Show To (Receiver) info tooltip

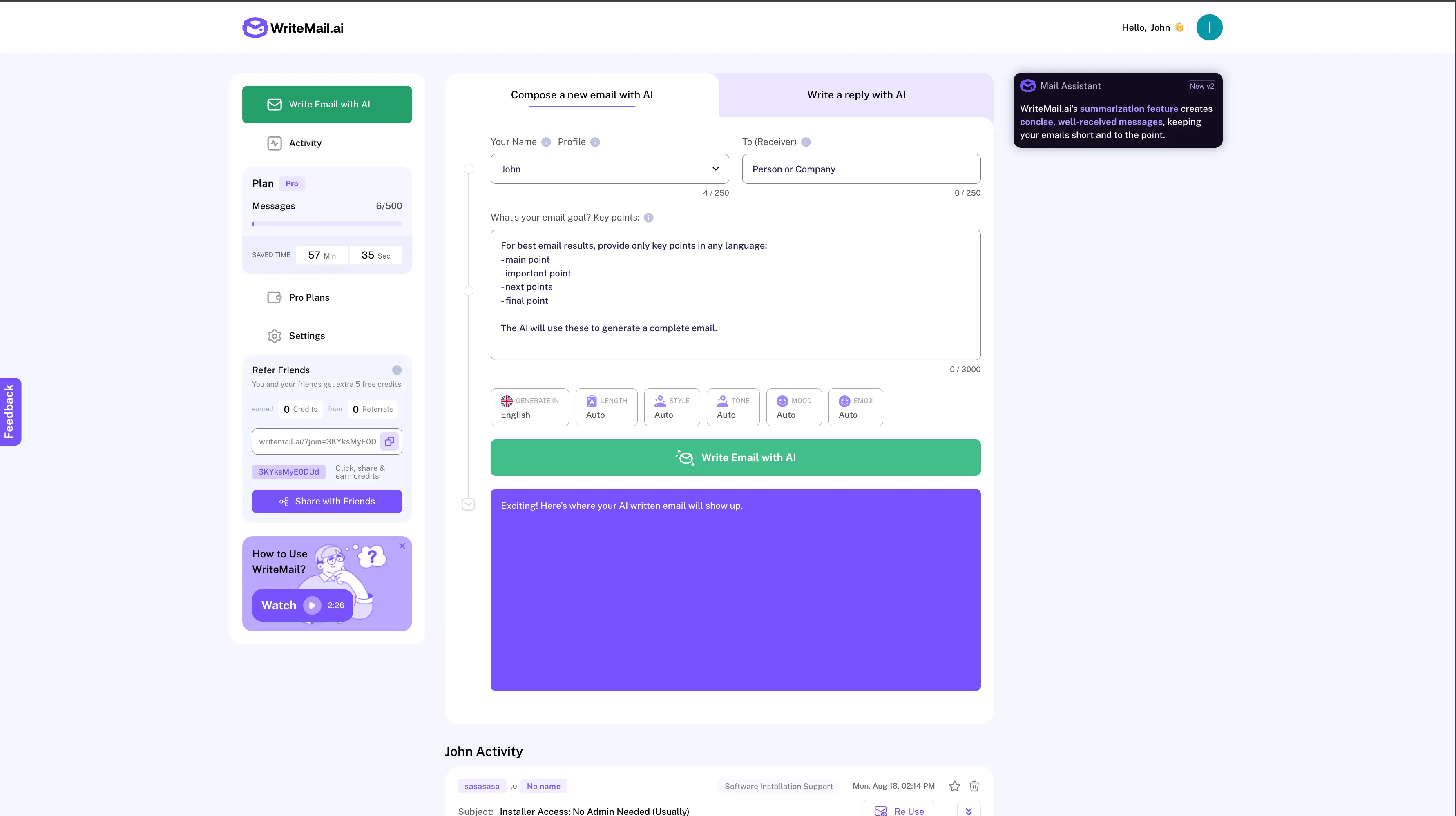(806, 143)
